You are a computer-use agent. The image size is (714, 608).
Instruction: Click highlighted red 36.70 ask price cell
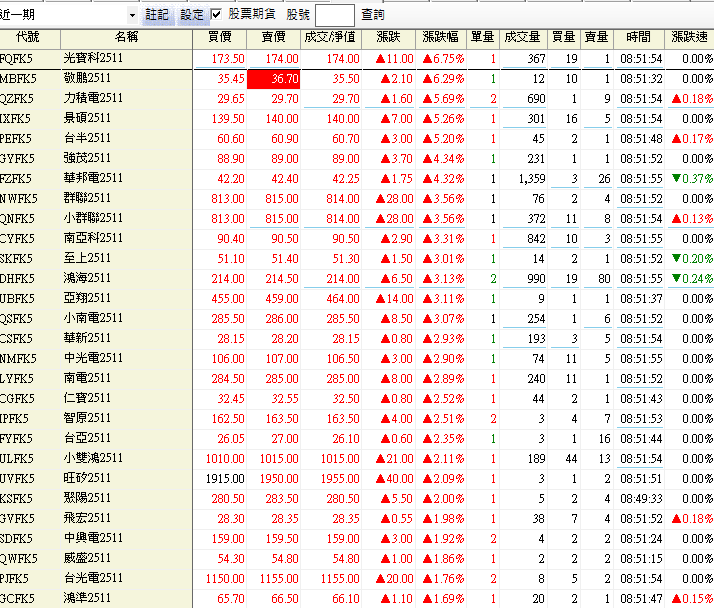[x=274, y=79]
